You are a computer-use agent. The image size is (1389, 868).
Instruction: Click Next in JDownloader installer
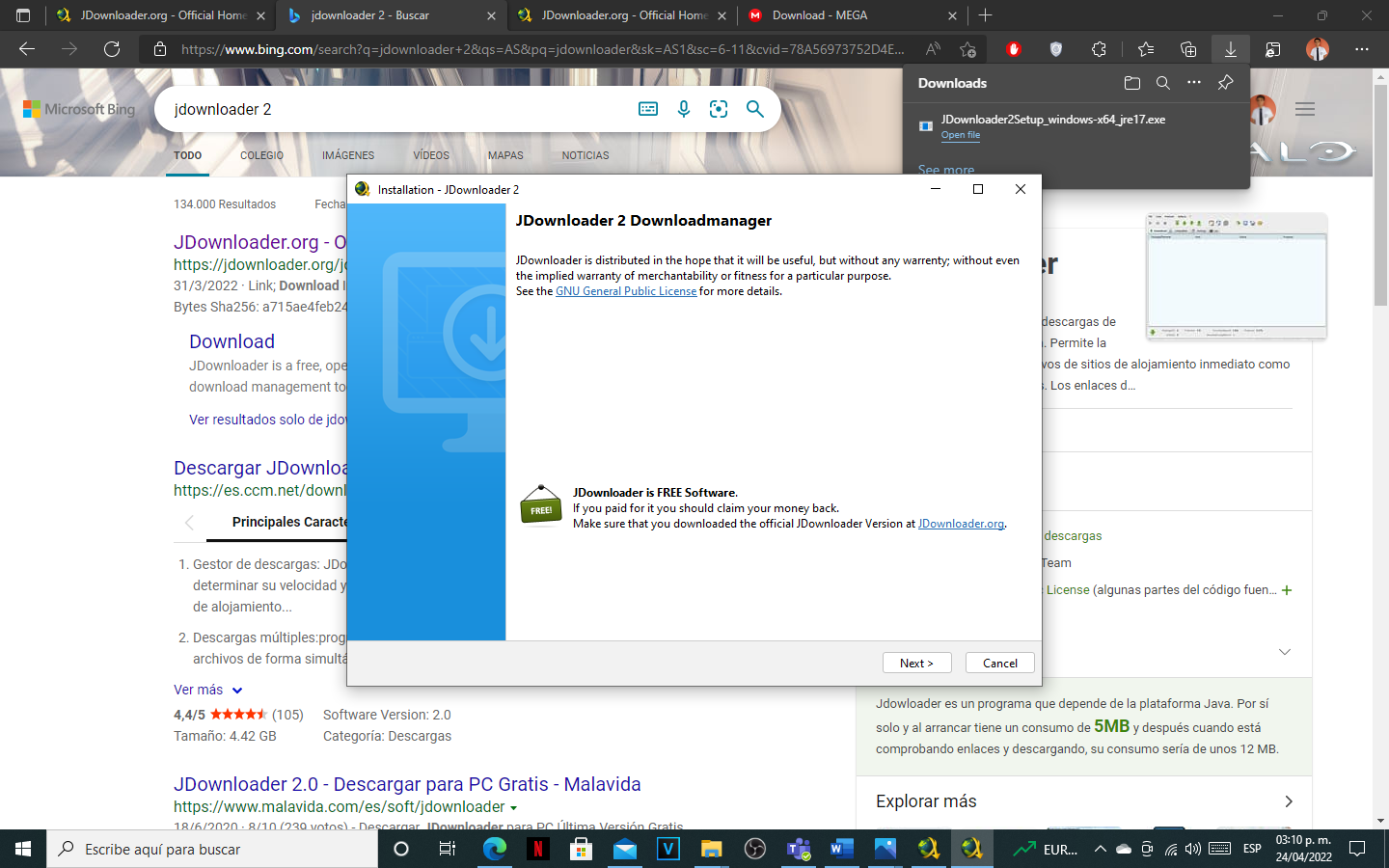coord(916,663)
